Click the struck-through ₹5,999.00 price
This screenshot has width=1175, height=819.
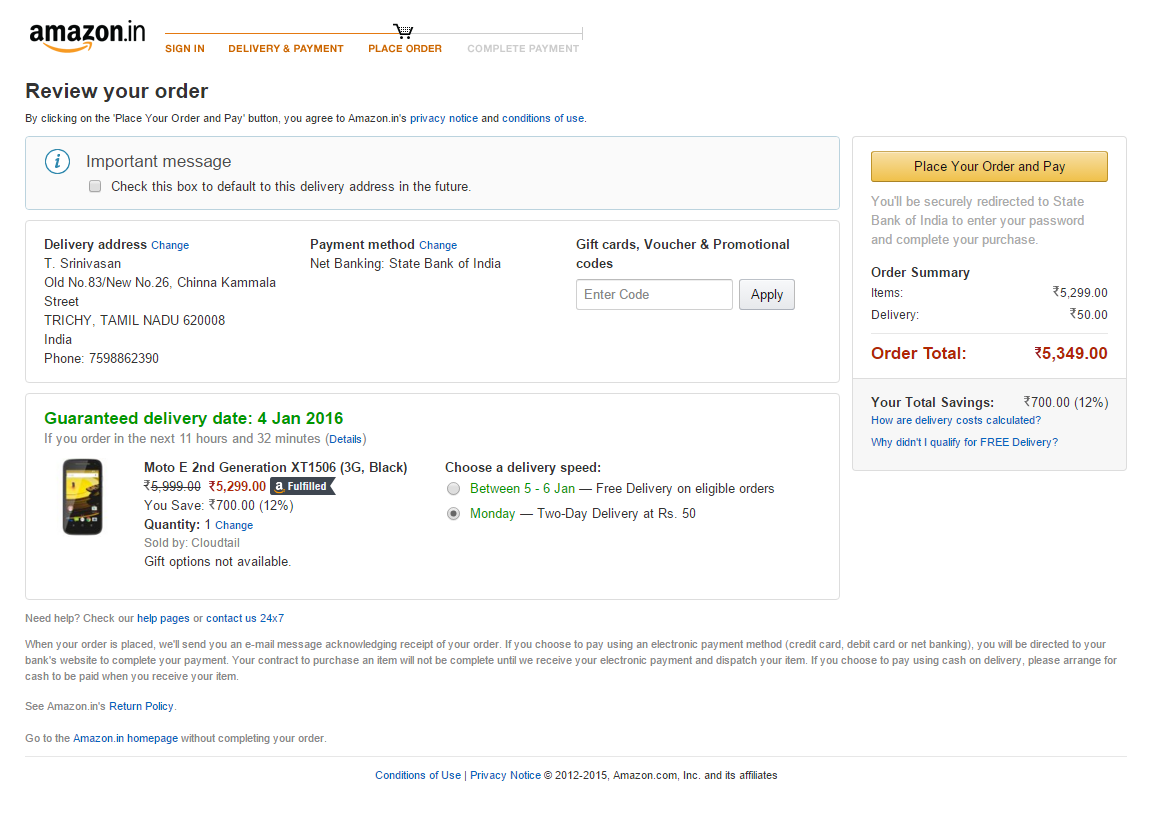coord(172,486)
